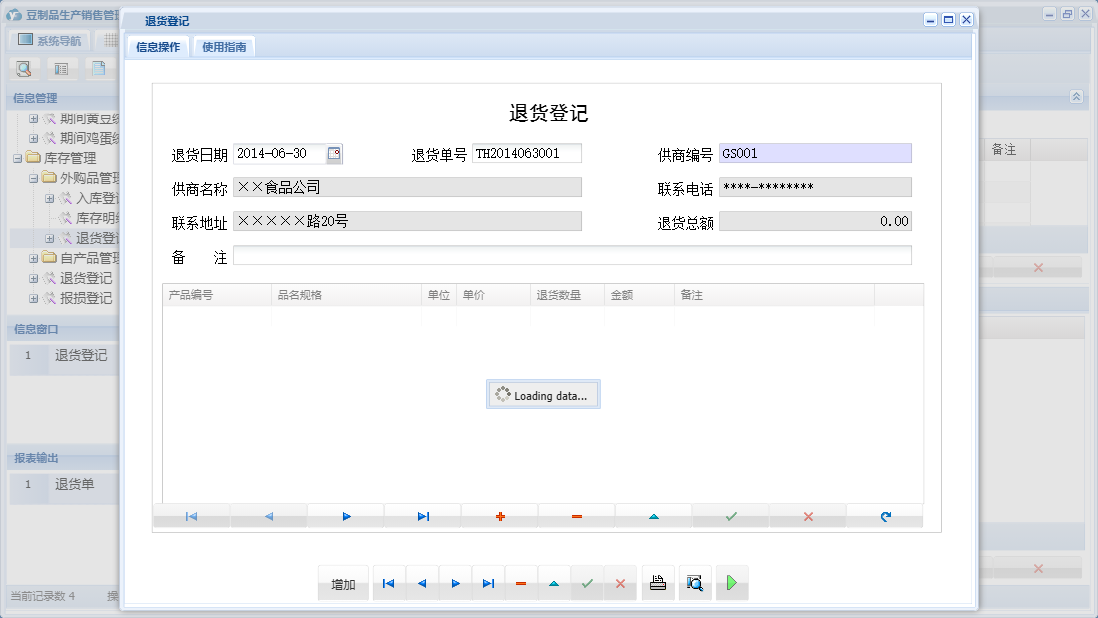The width and height of the screenshot is (1098, 618).
Task: Jump to last record using the navigation icon
Action: (x=422, y=515)
